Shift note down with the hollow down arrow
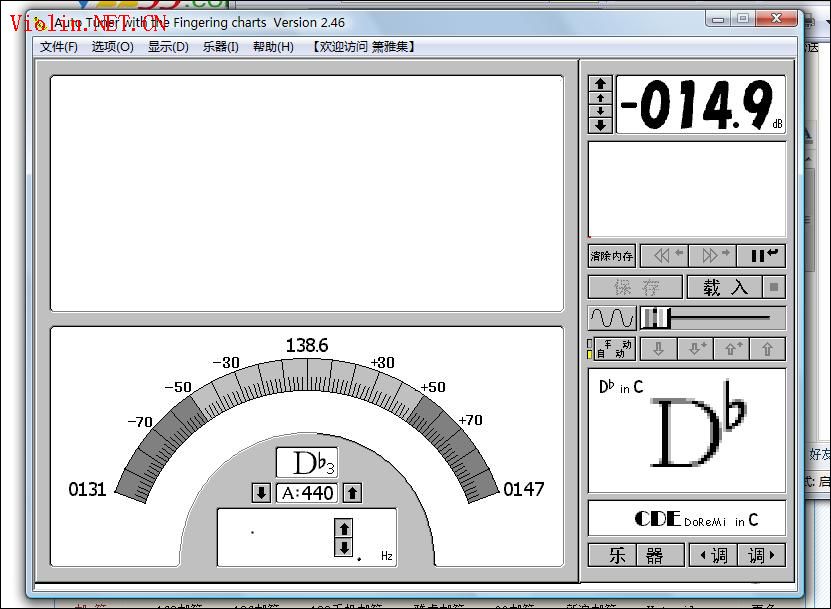The width and height of the screenshot is (831, 609). point(658,349)
